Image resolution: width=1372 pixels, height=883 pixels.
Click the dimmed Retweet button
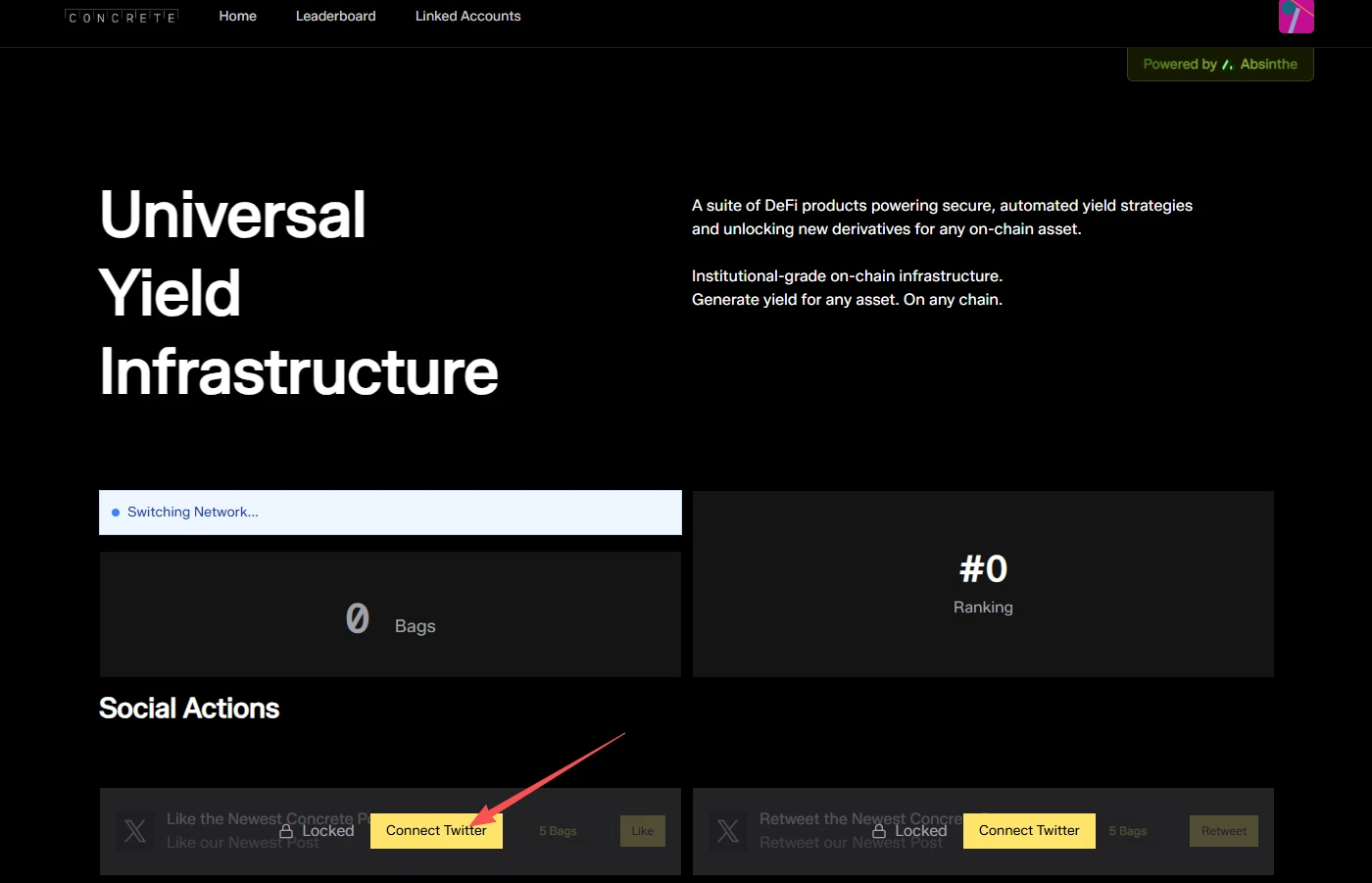[1224, 831]
